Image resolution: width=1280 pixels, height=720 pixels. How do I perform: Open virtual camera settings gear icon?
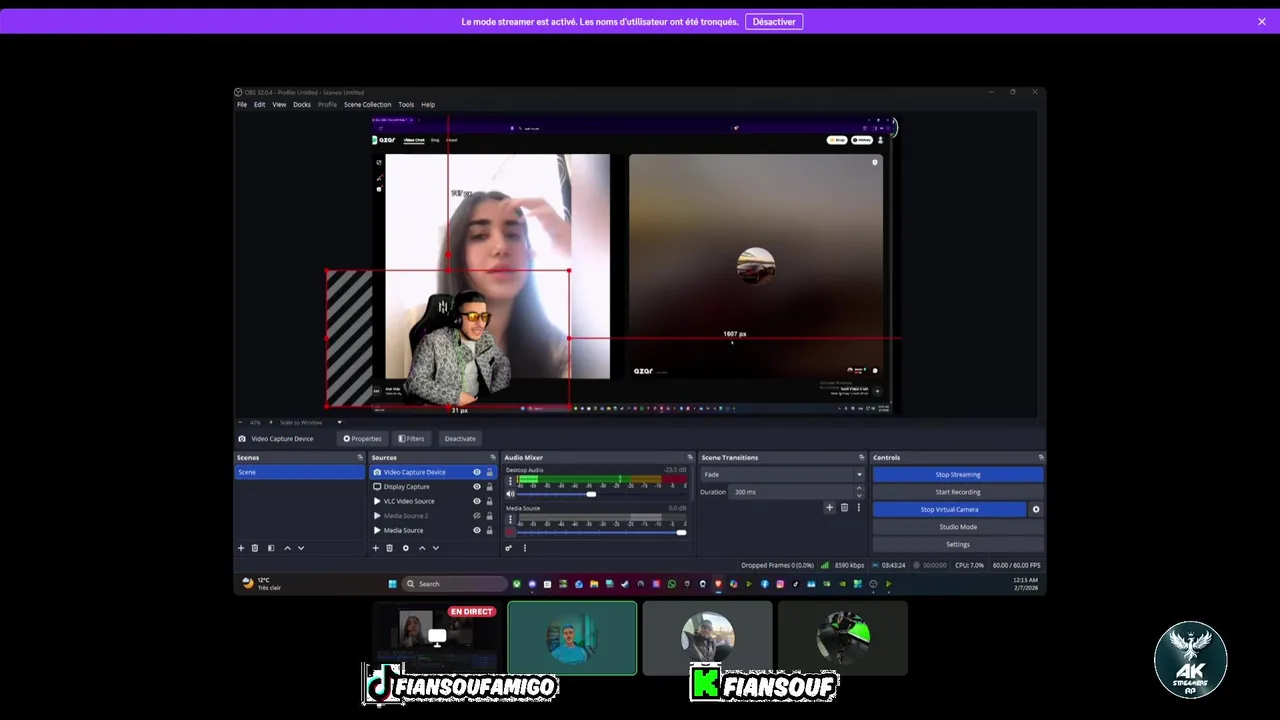coord(1036,510)
